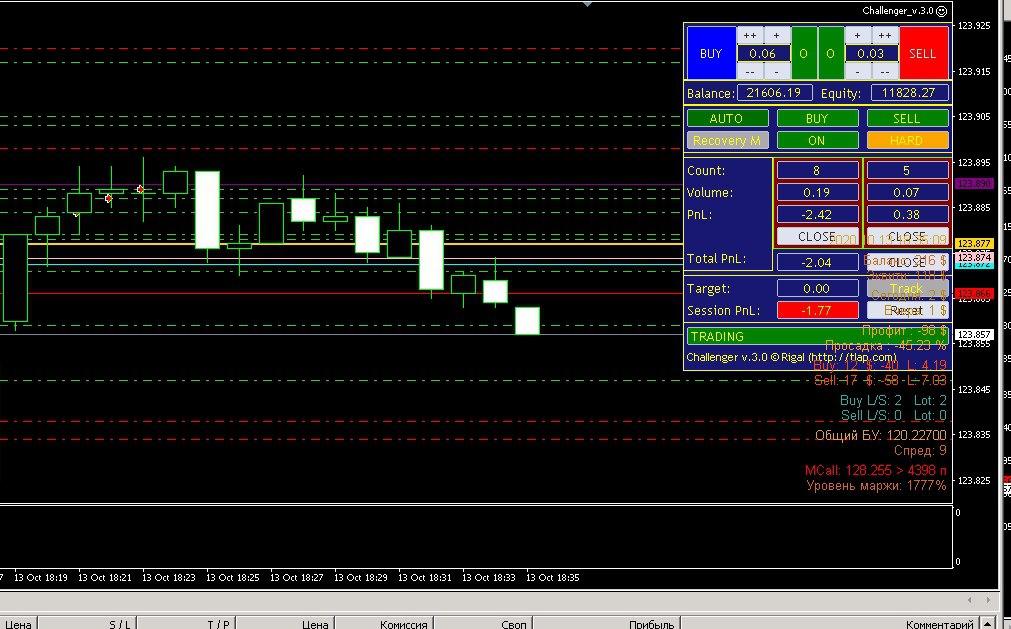Toggle the green AUTO mode button
Screen dimensions: 1011x629
727,119
